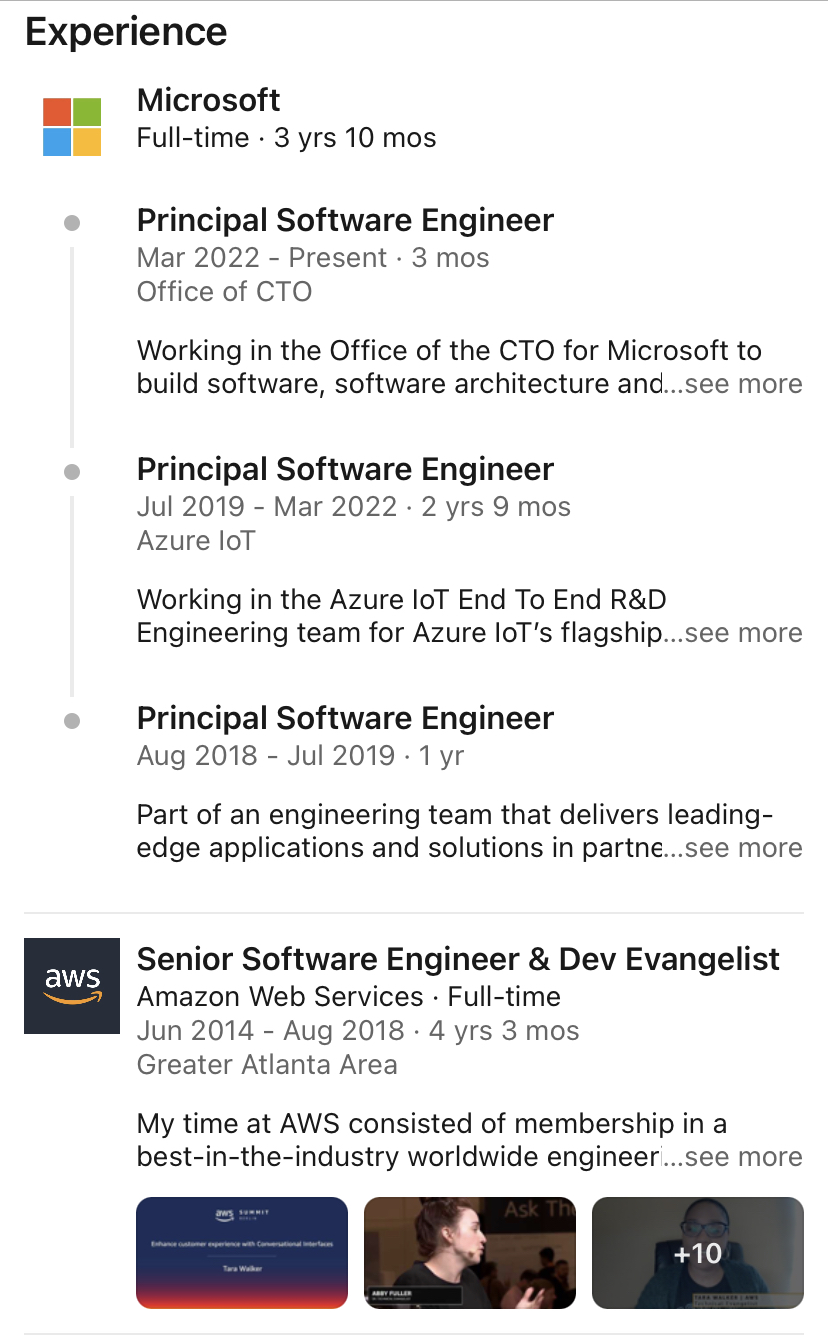828x1338 pixels.
Task: Select the Azure IoT Principal Software Engineer title
Action: point(345,469)
